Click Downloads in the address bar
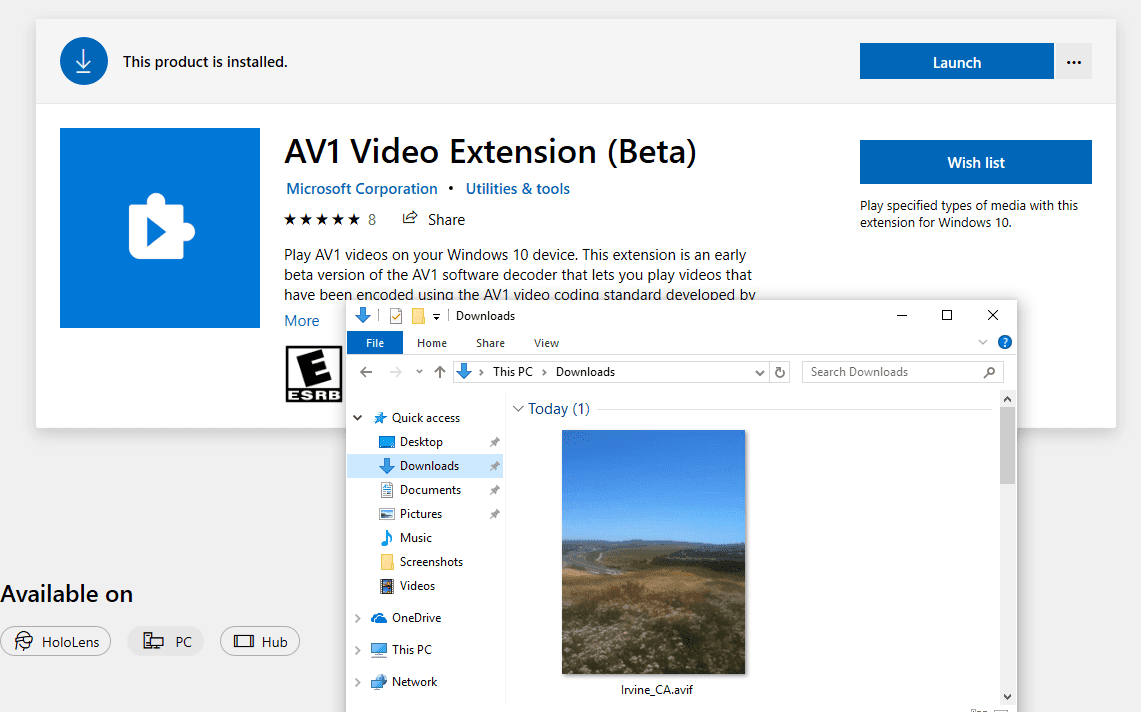 [x=585, y=371]
